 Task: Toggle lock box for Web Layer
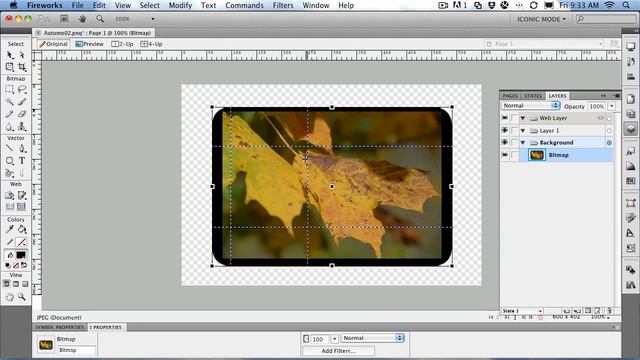pos(514,118)
